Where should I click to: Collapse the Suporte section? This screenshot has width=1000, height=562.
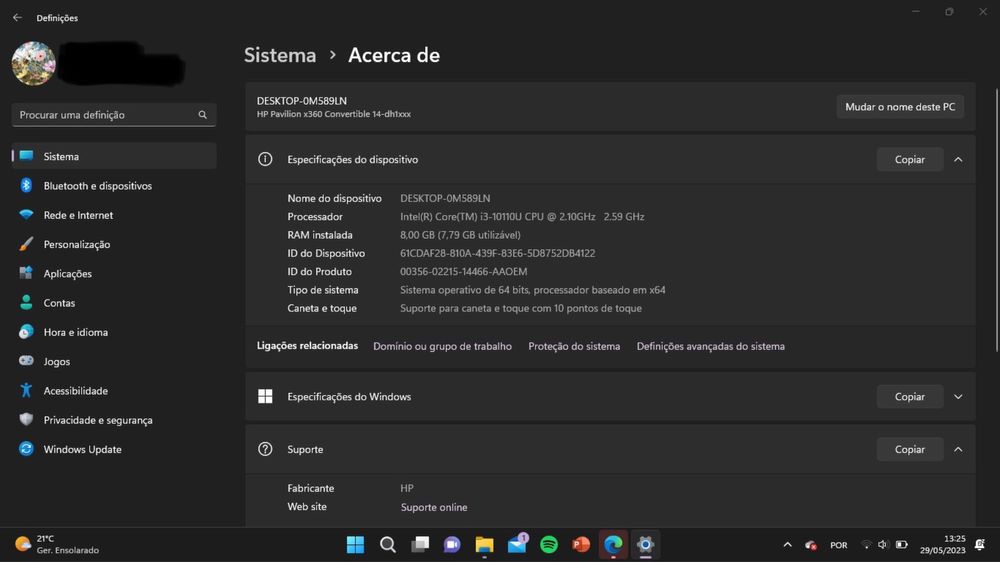pos(958,449)
